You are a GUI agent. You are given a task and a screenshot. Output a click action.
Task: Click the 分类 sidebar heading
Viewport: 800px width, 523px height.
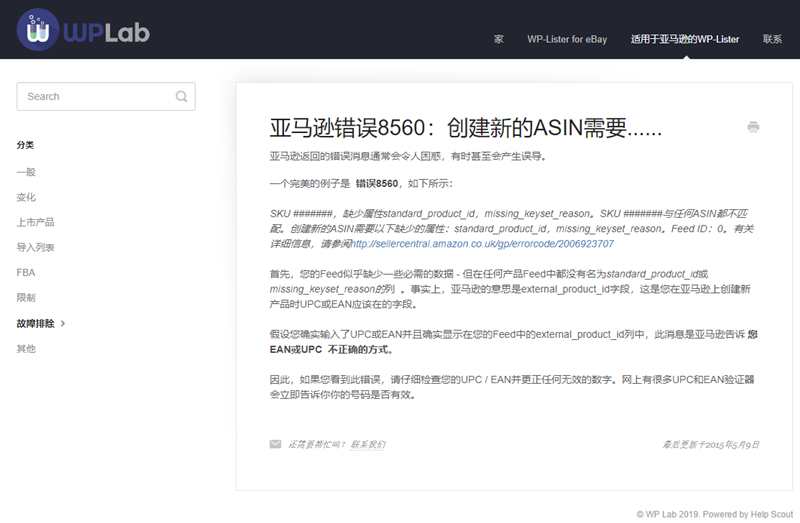click(25, 145)
